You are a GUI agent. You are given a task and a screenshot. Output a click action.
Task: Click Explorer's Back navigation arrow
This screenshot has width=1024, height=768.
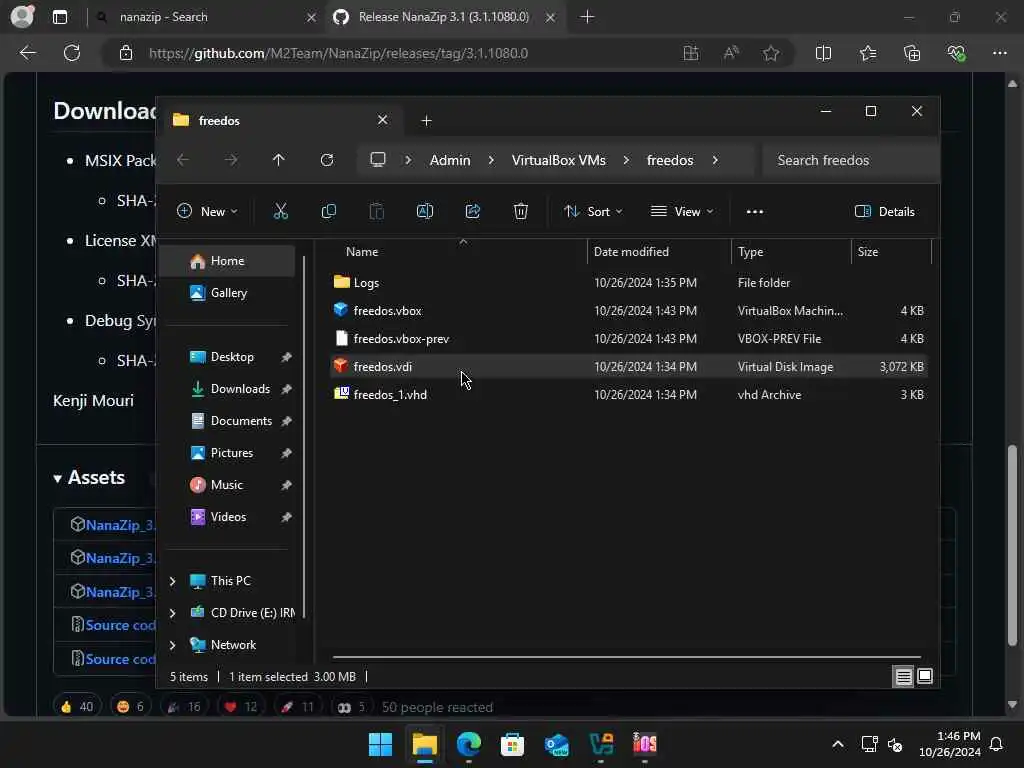coord(183,160)
